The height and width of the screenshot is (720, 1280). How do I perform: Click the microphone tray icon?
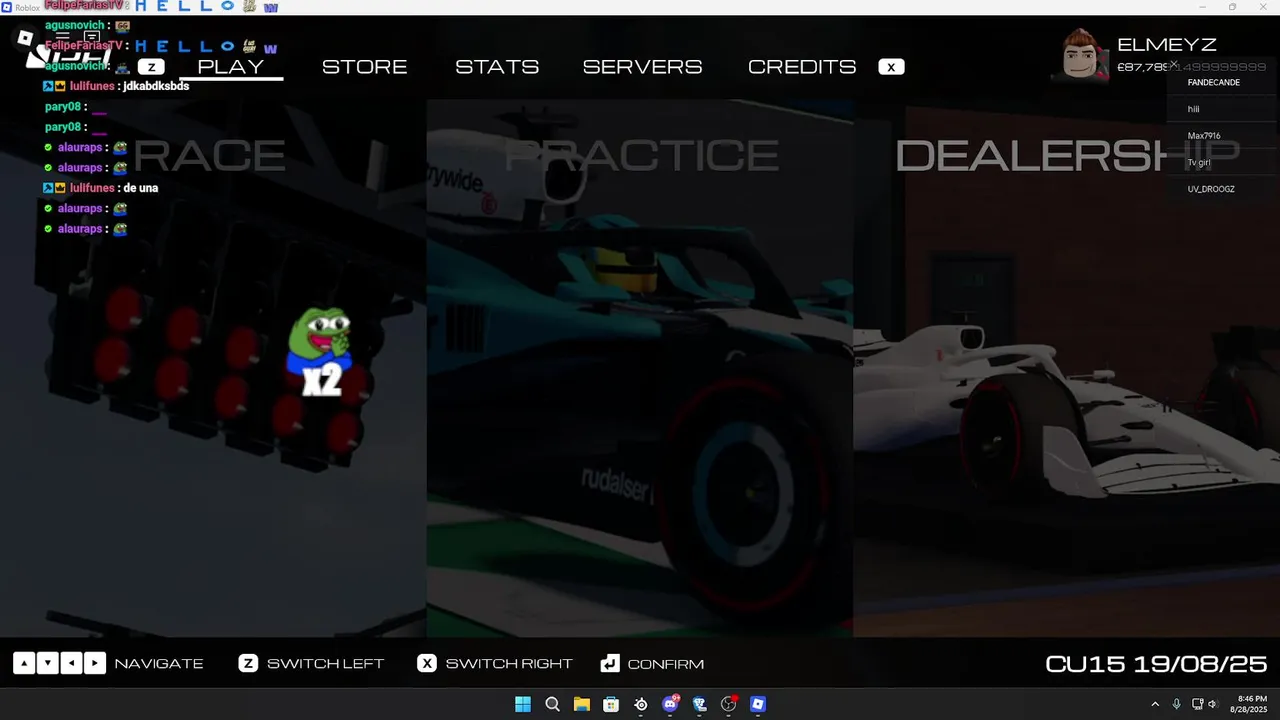[1176, 704]
